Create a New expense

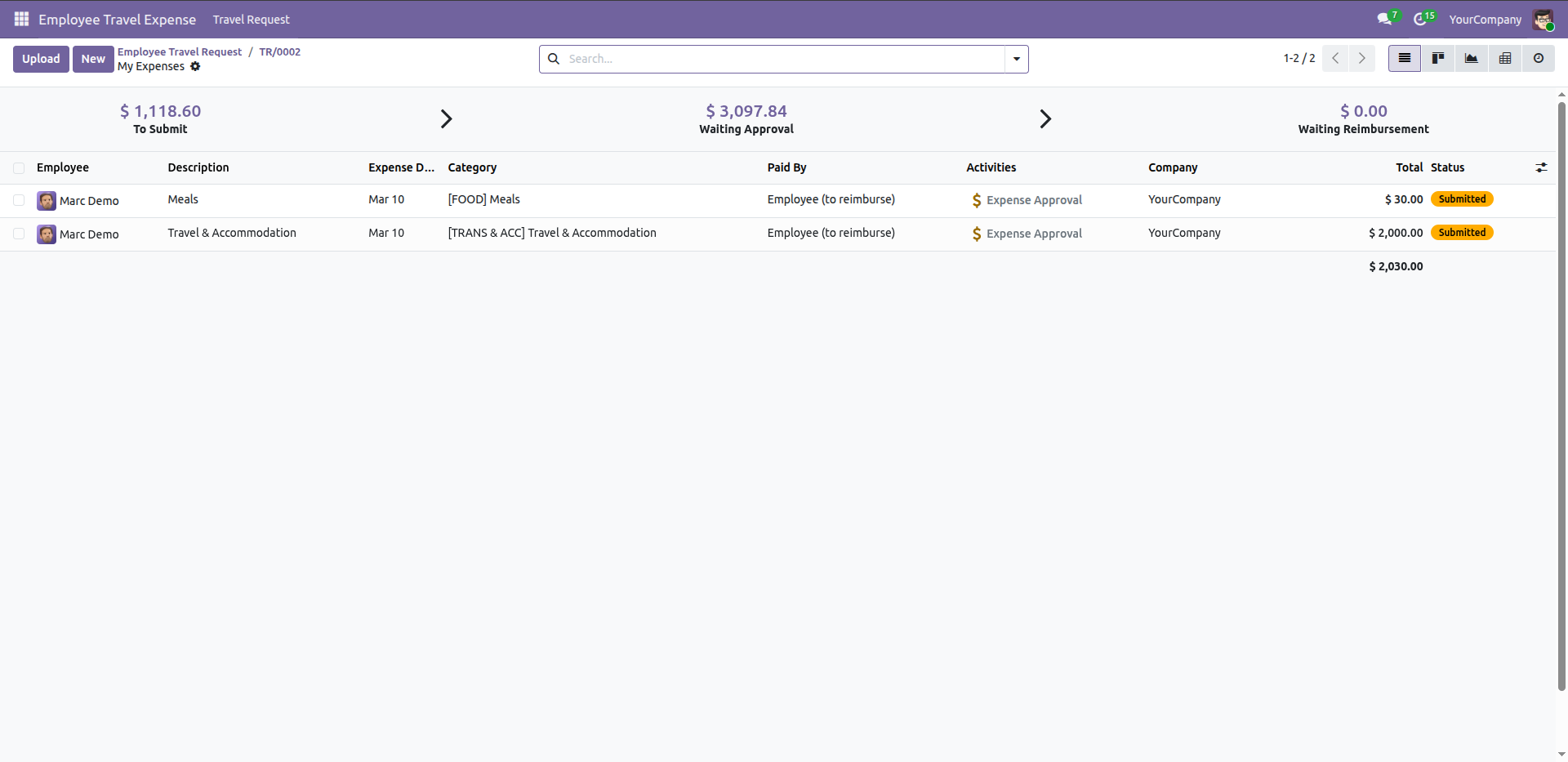(x=93, y=59)
